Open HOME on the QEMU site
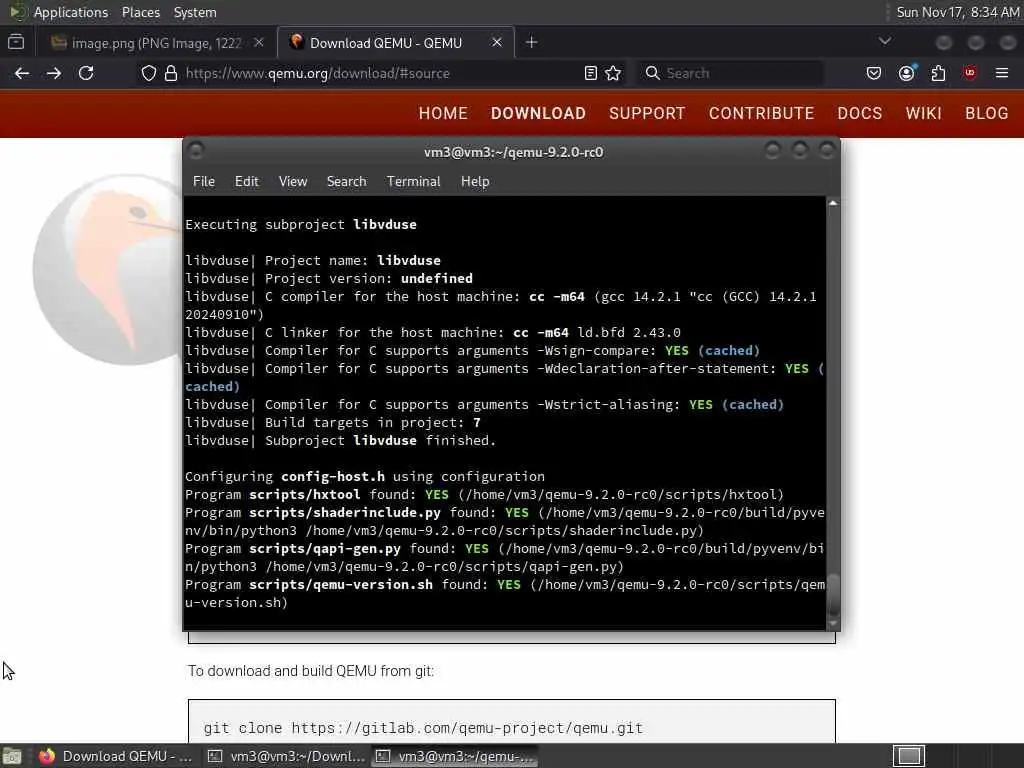This screenshot has height=768, width=1024. 443,114
